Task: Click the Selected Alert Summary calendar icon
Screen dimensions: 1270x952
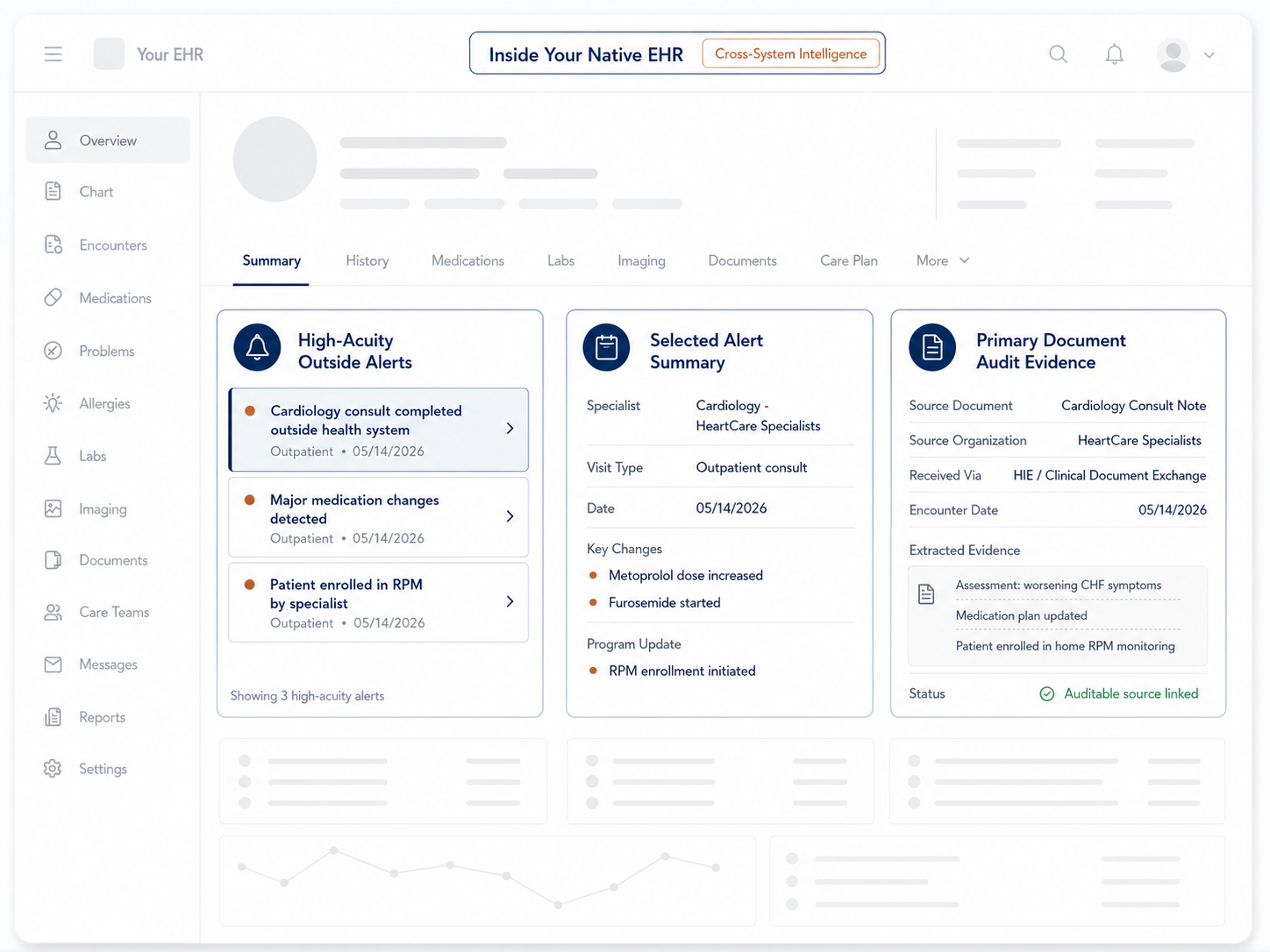Action: [x=606, y=347]
